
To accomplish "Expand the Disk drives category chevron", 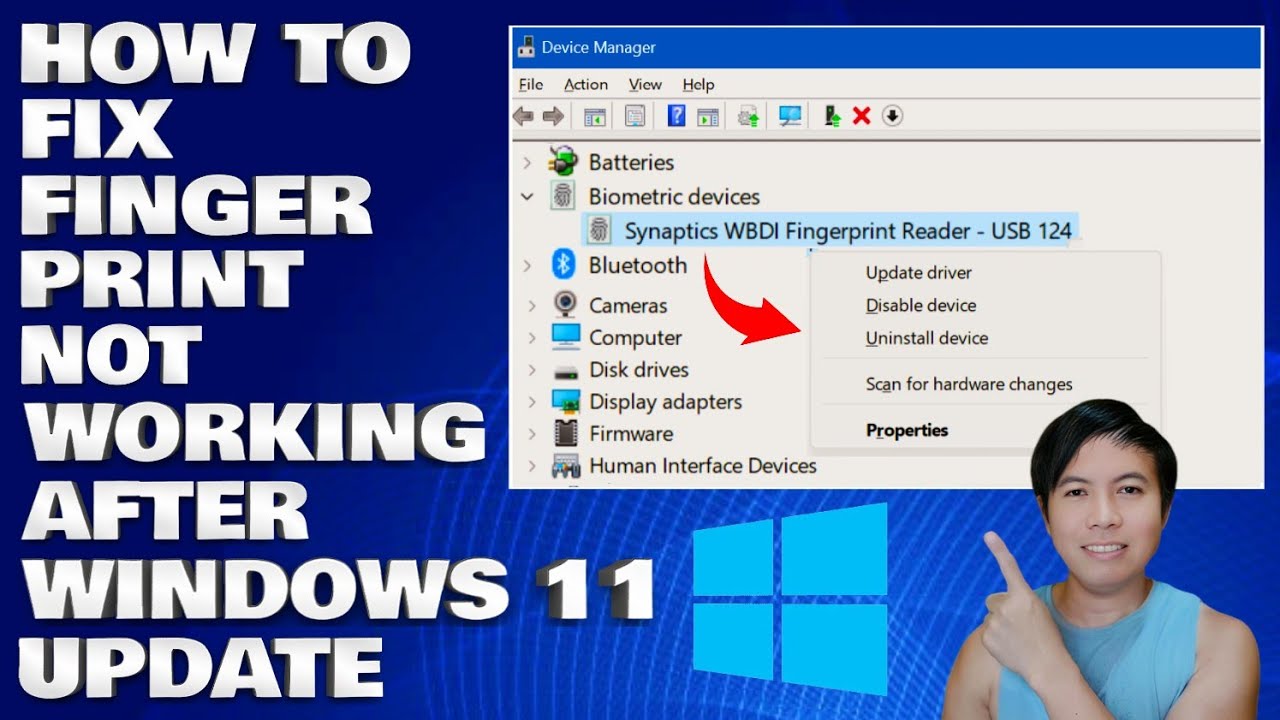I will click(532, 369).
